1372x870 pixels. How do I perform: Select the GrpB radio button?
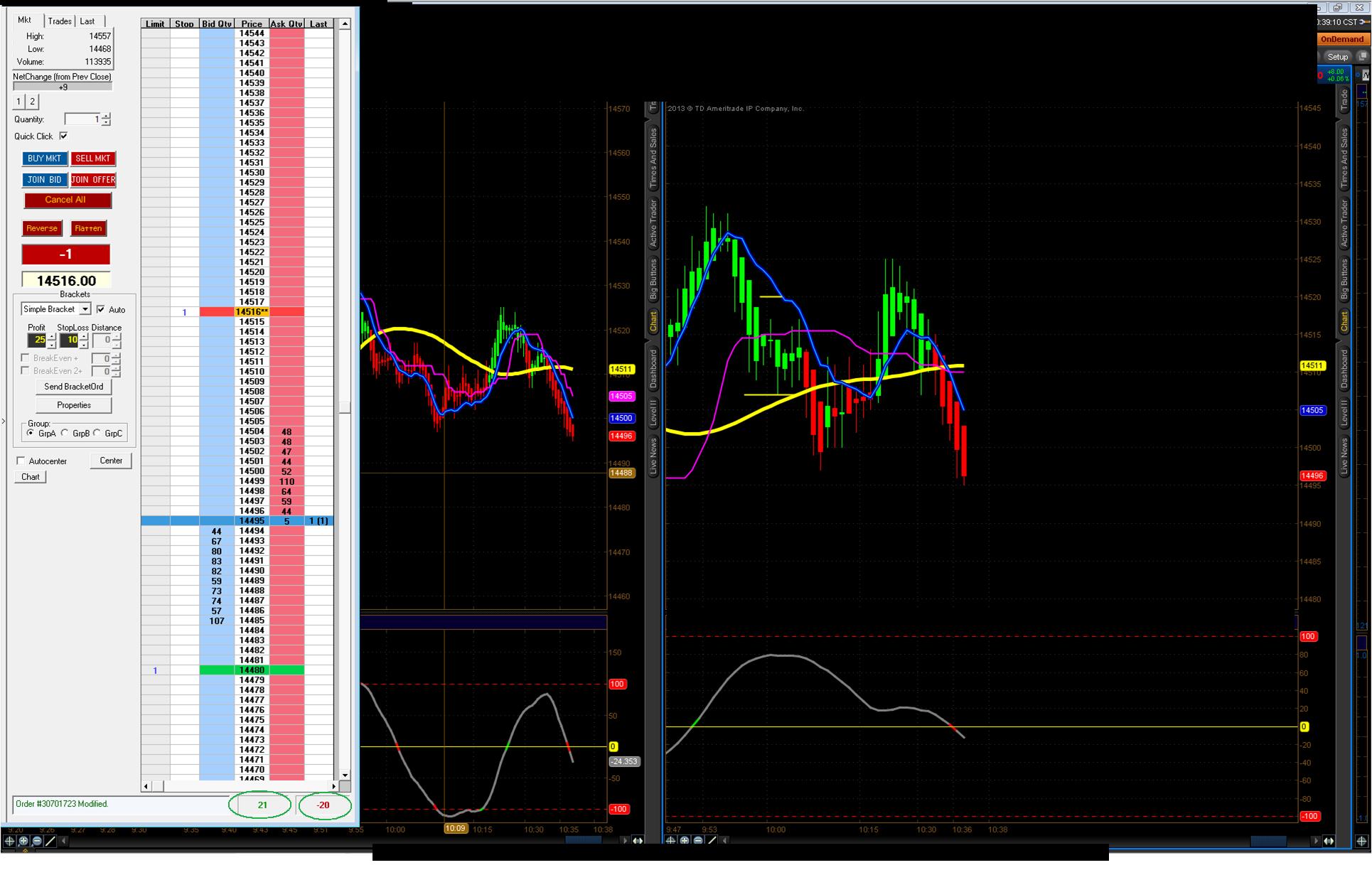tap(65, 433)
